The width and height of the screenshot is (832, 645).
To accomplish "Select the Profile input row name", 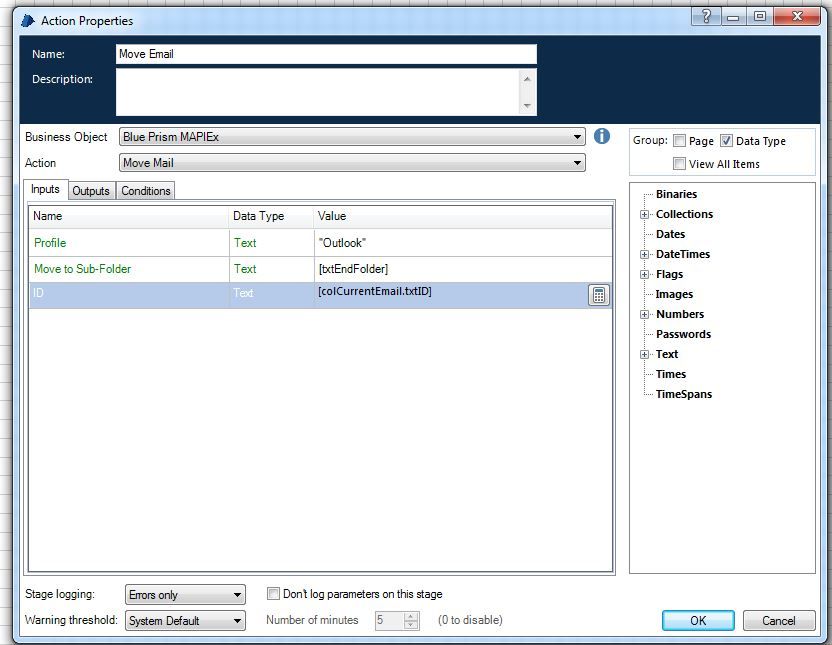I will [50, 243].
